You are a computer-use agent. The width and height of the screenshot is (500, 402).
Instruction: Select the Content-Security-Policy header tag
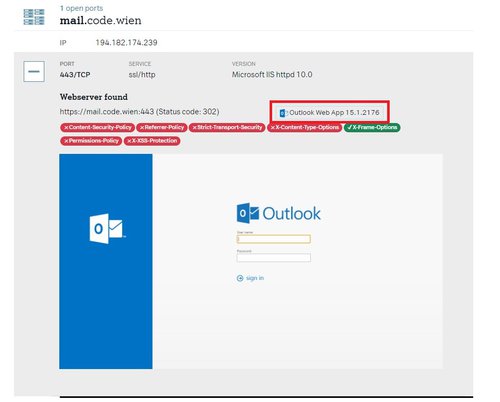pyautogui.click(x=97, y=127)
